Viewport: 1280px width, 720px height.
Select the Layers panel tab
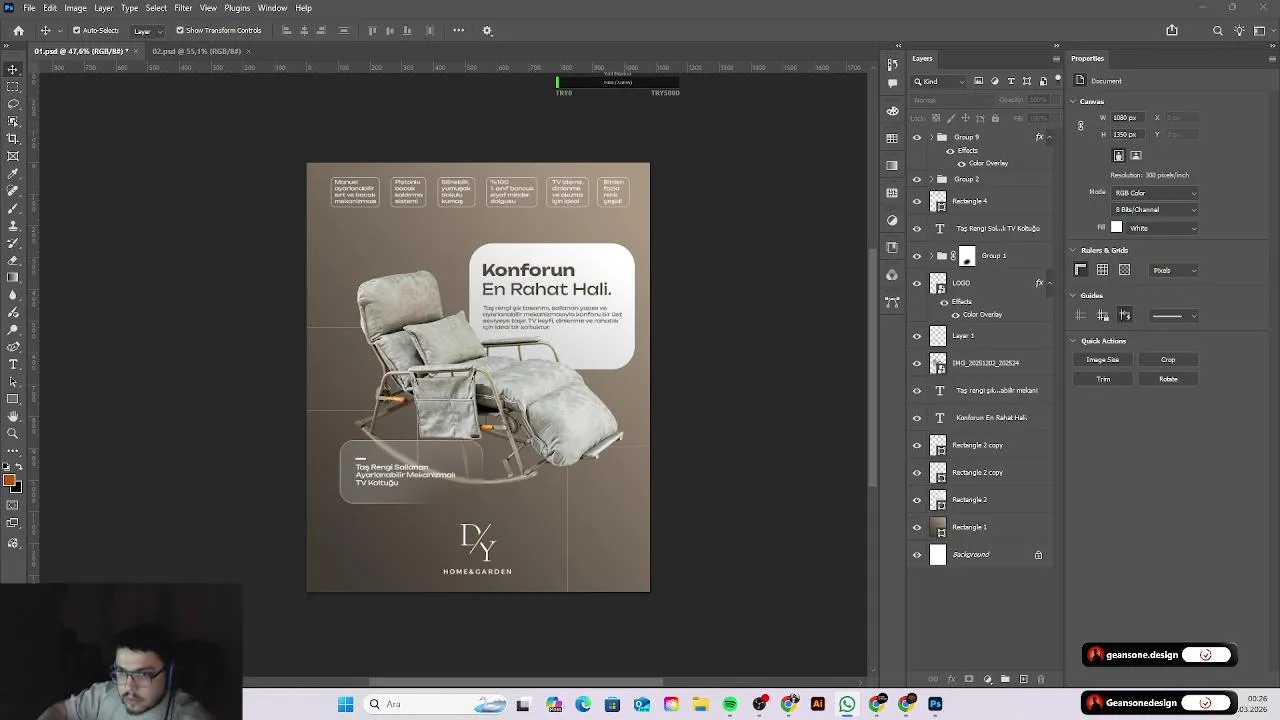tap(922, 59)
